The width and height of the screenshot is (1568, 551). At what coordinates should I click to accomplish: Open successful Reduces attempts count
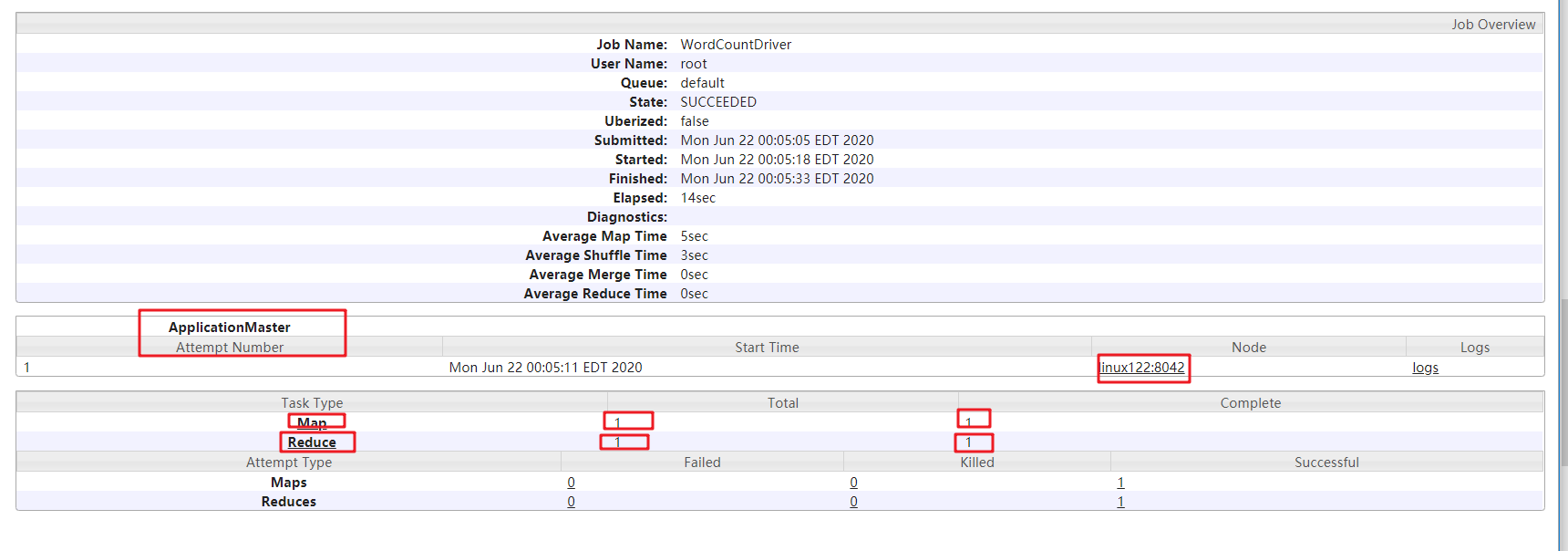click(x=1120, y=501)
